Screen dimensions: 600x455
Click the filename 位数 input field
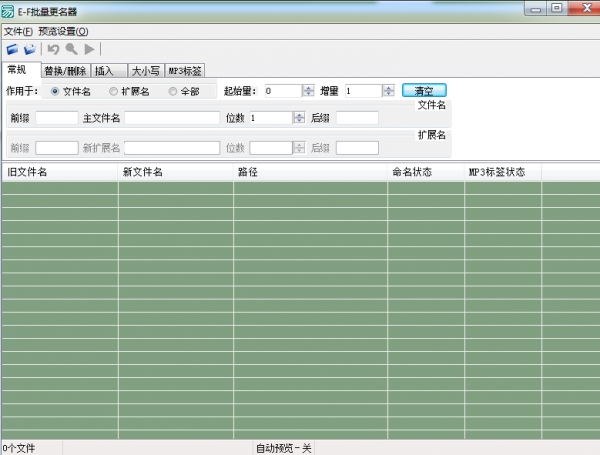(271, 117)
